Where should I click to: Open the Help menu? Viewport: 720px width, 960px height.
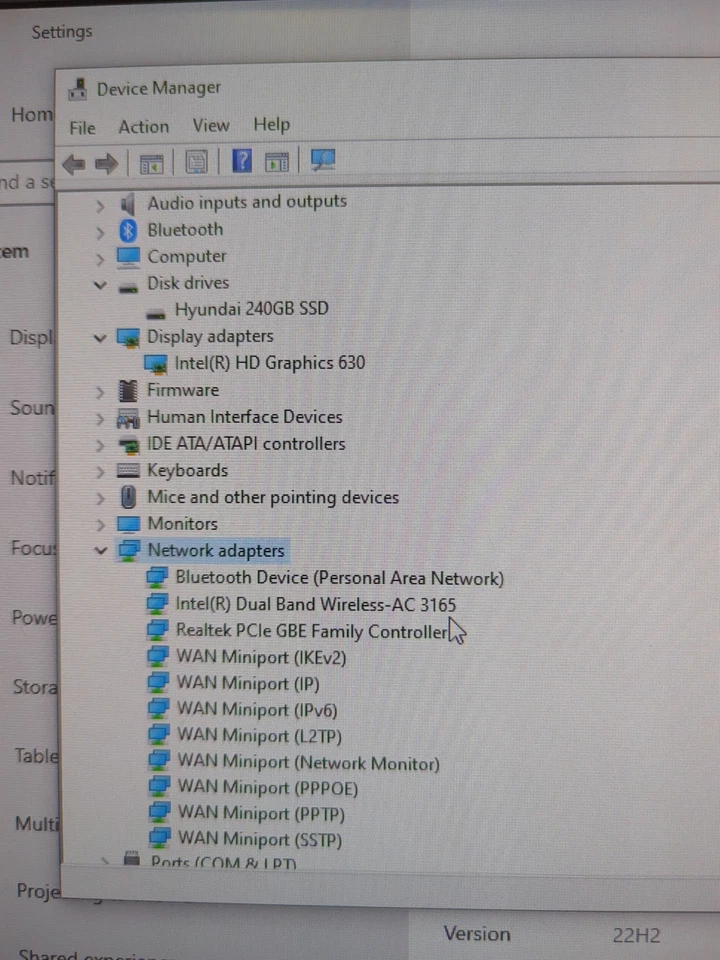click(272, 125)
